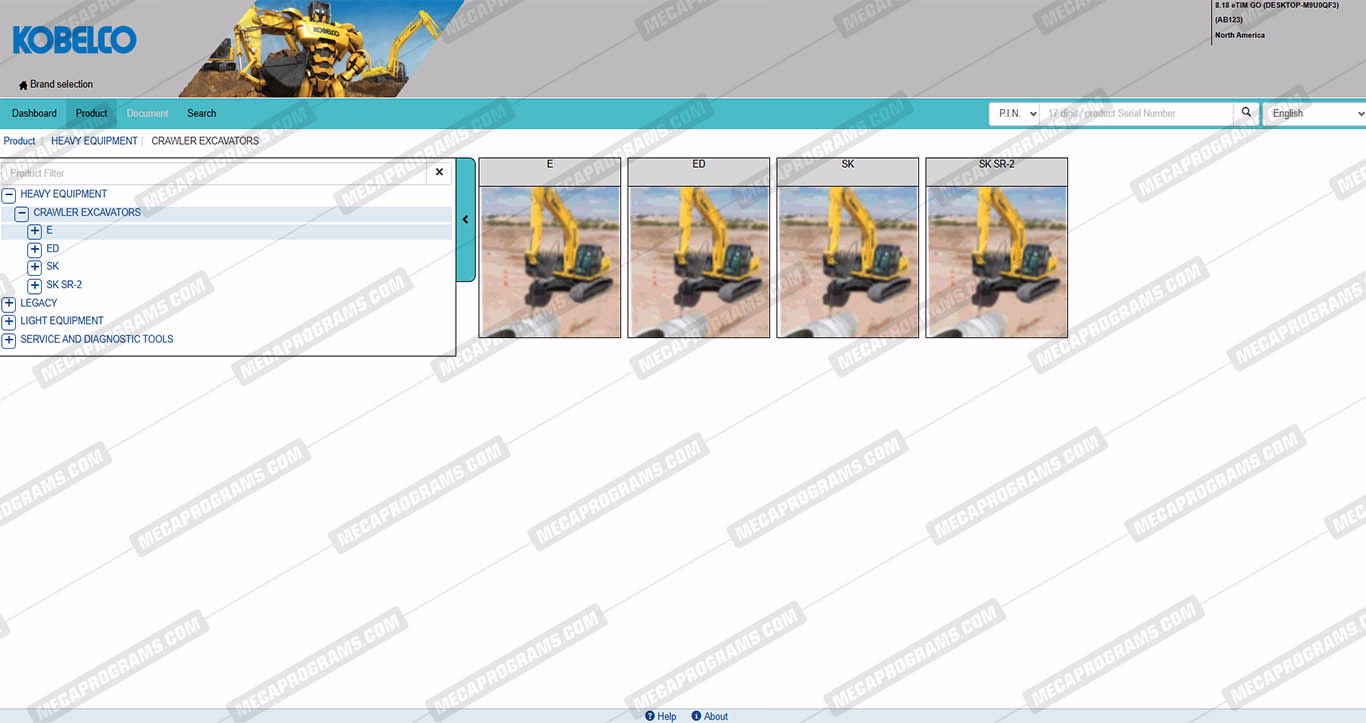Viewport: 1366px width, 723px height.
Task: Collapse the CRAWLER EXCAVATORS node
Action: point(22,213)
